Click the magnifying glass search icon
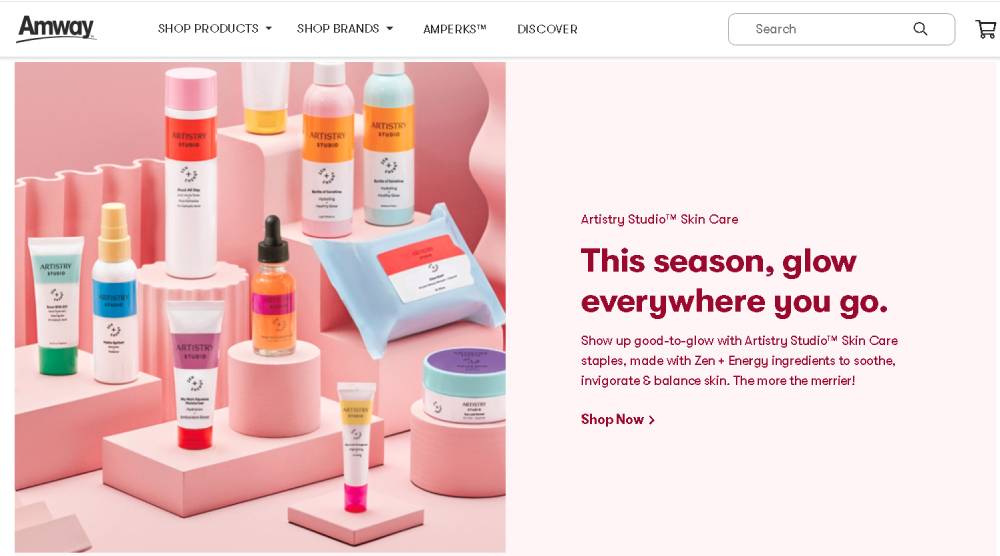The image size is (1000, 556). pyautogui.click(x=920, y=29)
